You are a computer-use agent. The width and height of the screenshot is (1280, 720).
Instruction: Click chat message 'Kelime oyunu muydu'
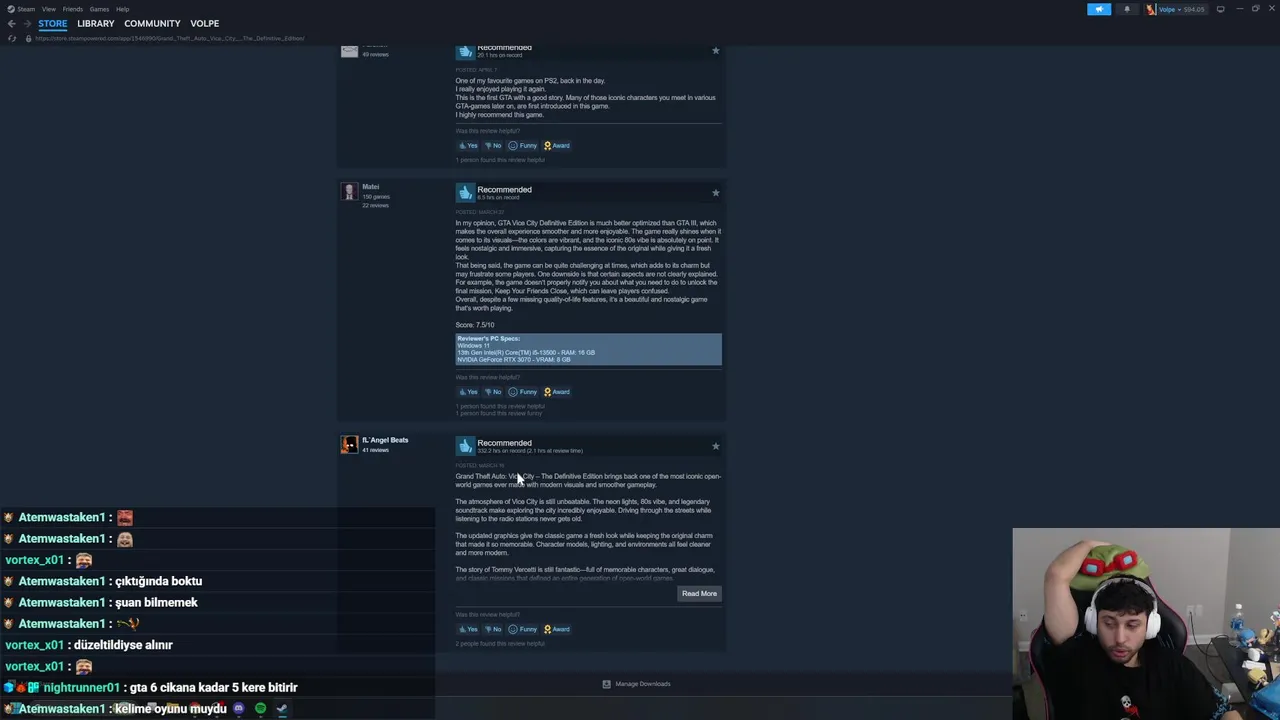171,709
